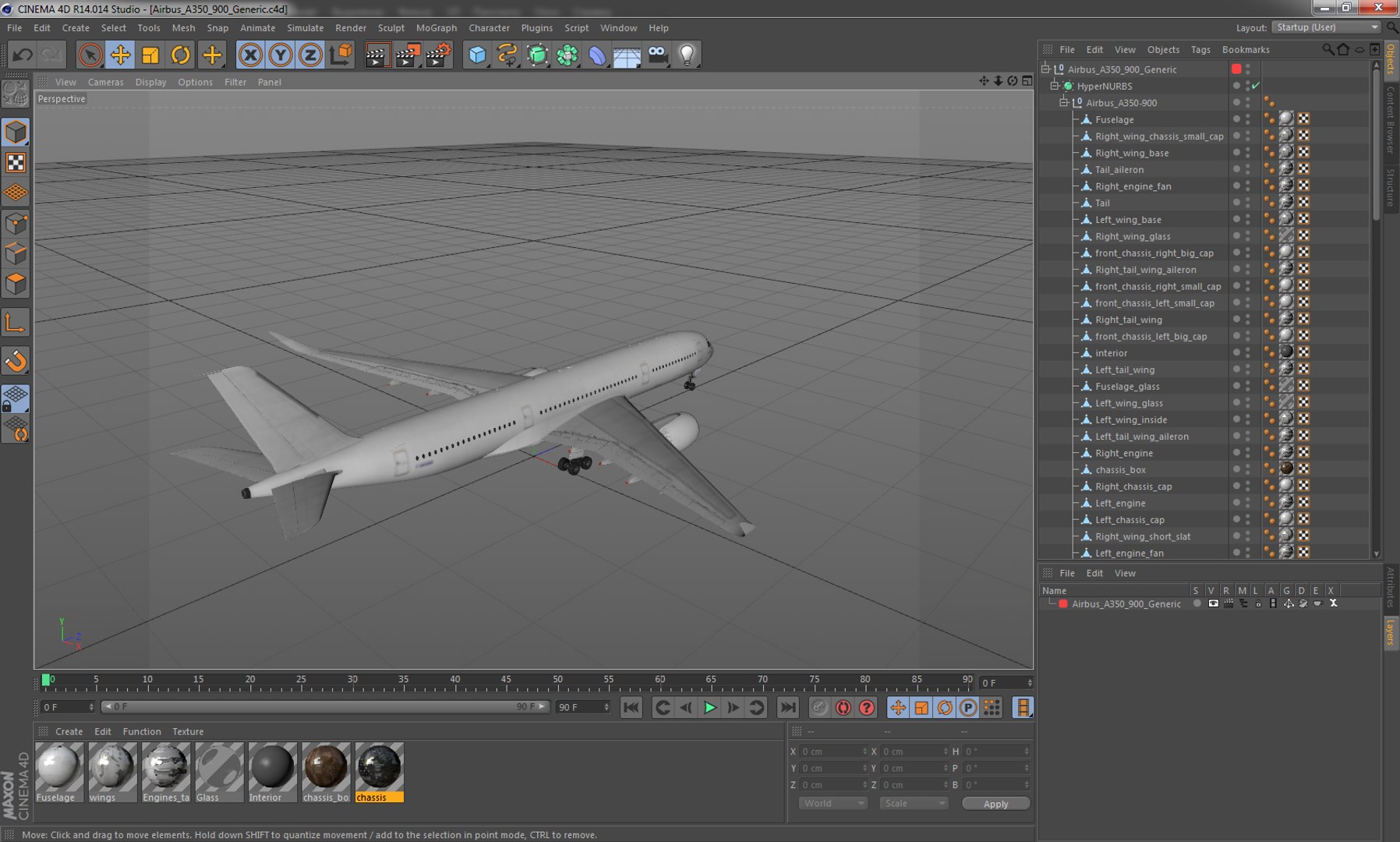Viewport: 1400px width, 842px height.
Task: Click timeline frame 45 marker
Action: coord(506,681)
